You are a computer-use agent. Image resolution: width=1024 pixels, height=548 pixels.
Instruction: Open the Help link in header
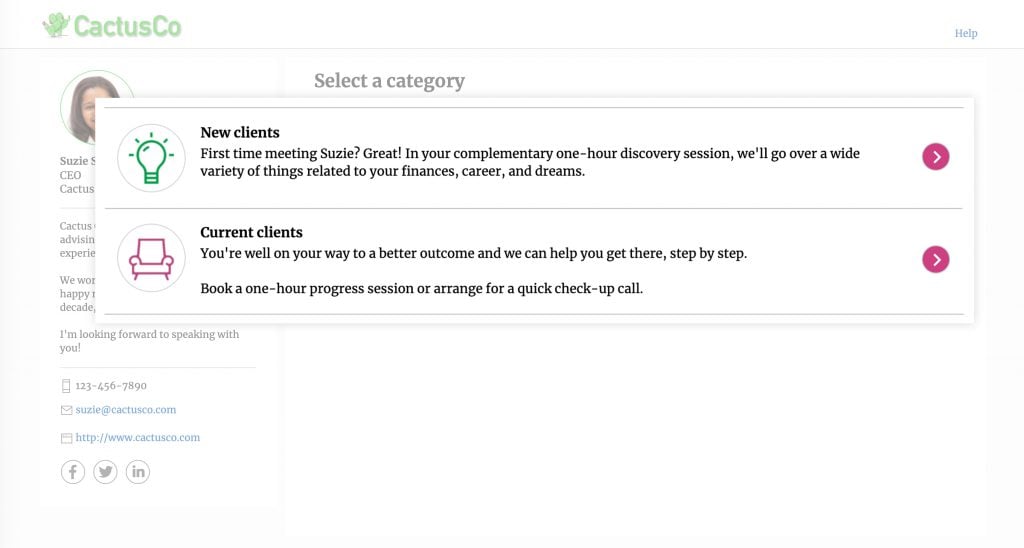(965, 33)
